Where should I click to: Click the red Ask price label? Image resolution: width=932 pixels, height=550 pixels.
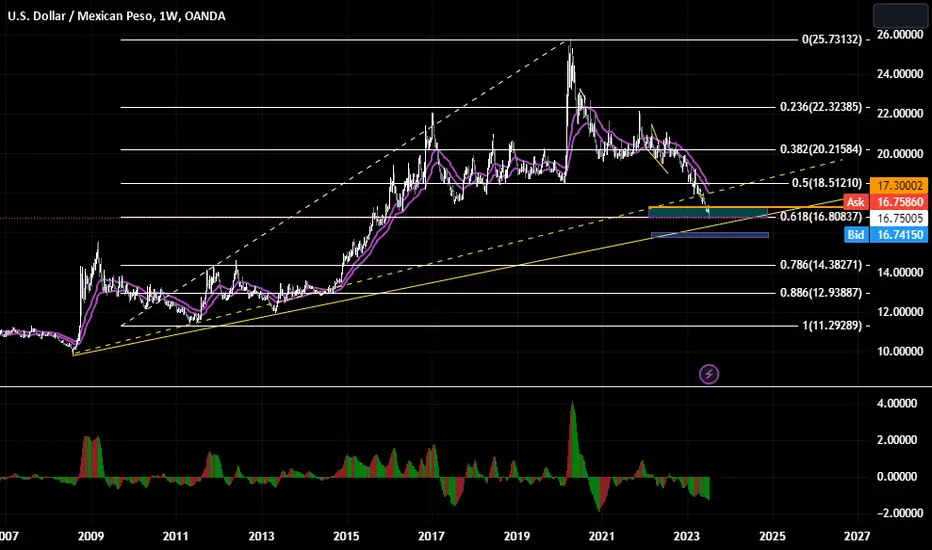tap(856, 202)
